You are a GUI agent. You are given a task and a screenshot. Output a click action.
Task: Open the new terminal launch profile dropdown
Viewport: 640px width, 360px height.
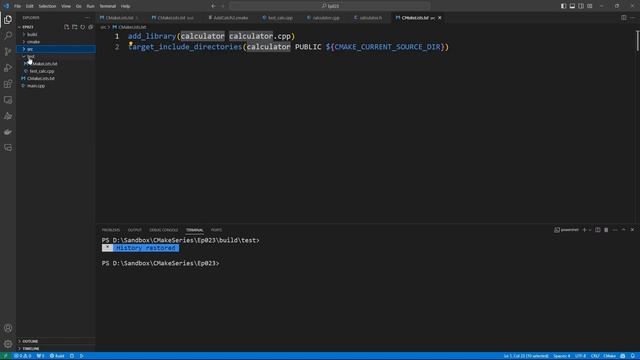(x=590, y=230)
